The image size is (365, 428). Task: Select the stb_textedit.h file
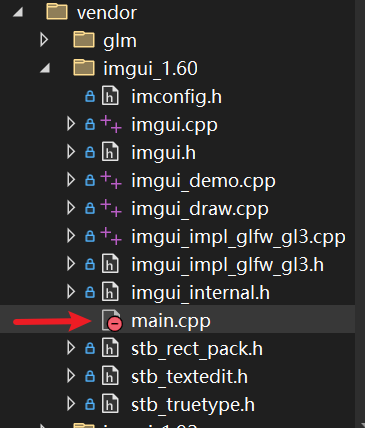coord(189,377)
